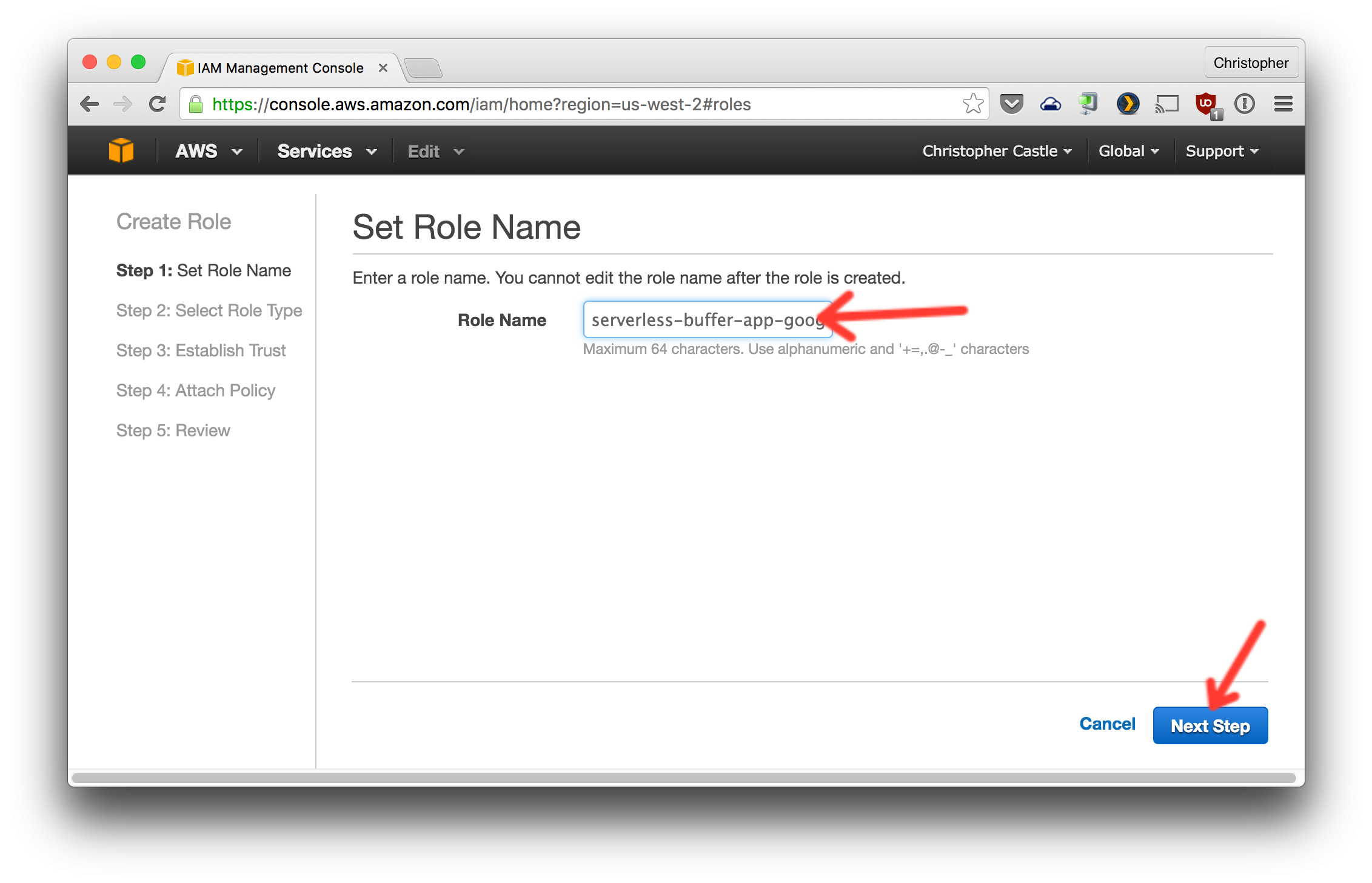Open the uBlock Origin shield icon

click(x=1206, y=104)
